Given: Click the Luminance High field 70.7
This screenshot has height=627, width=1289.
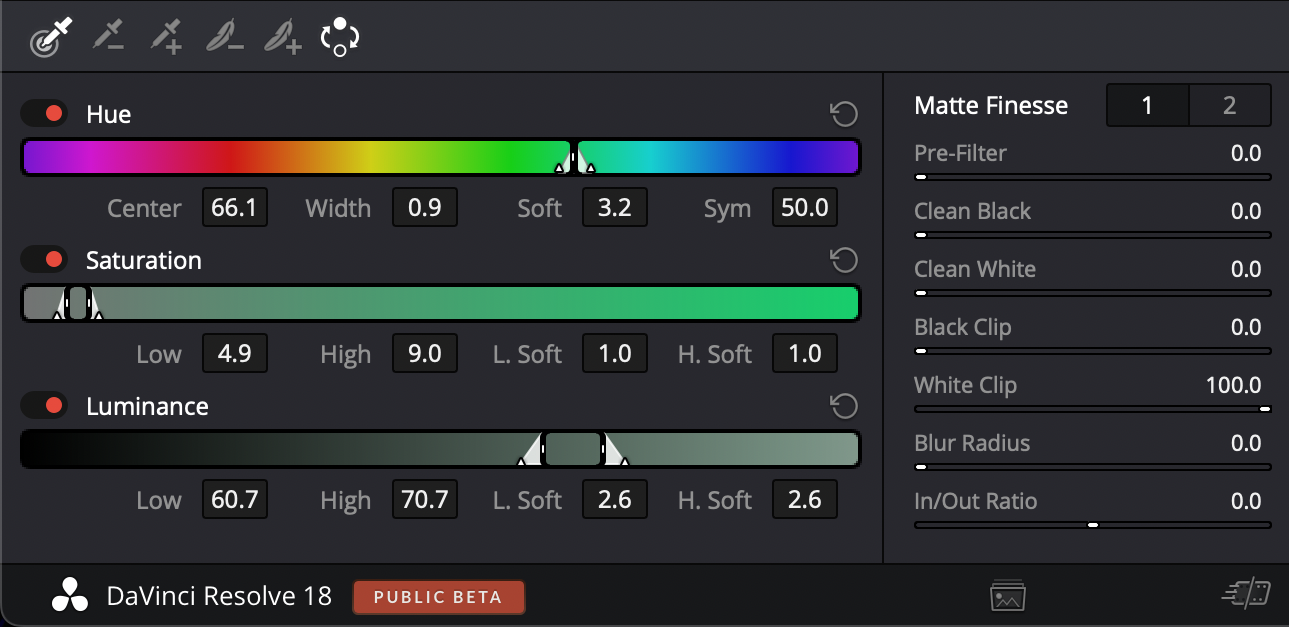Looking at the screenshot, I should tap(424, 500).
